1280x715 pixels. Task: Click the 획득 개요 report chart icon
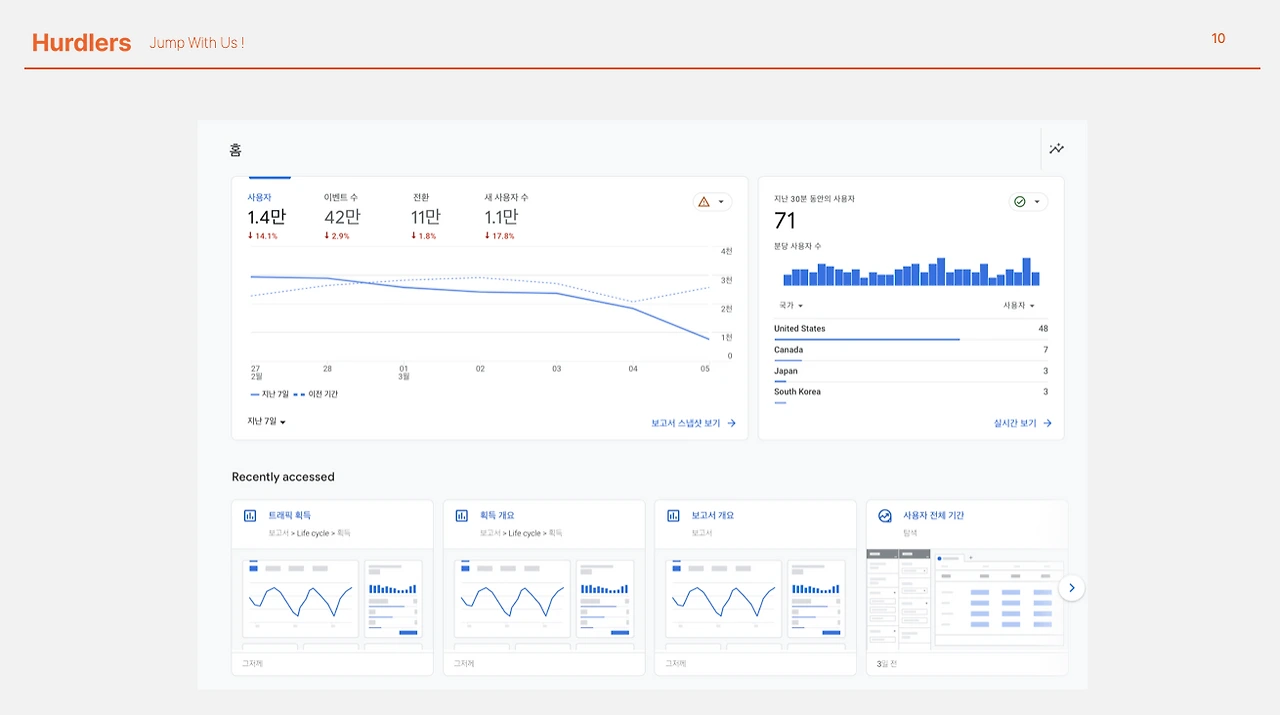point(462,516)
